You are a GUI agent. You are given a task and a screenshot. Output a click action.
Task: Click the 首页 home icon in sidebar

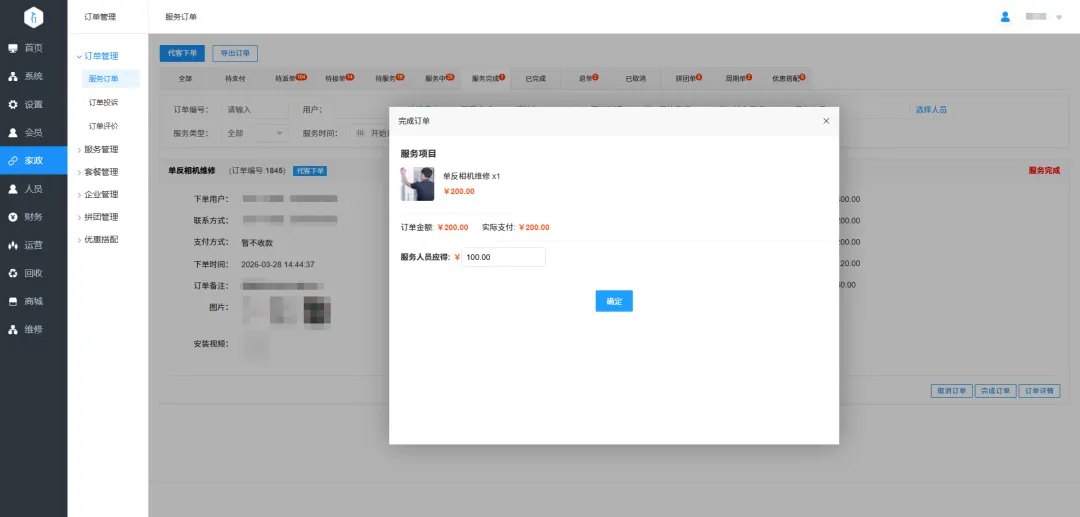(x=13, y=48)
